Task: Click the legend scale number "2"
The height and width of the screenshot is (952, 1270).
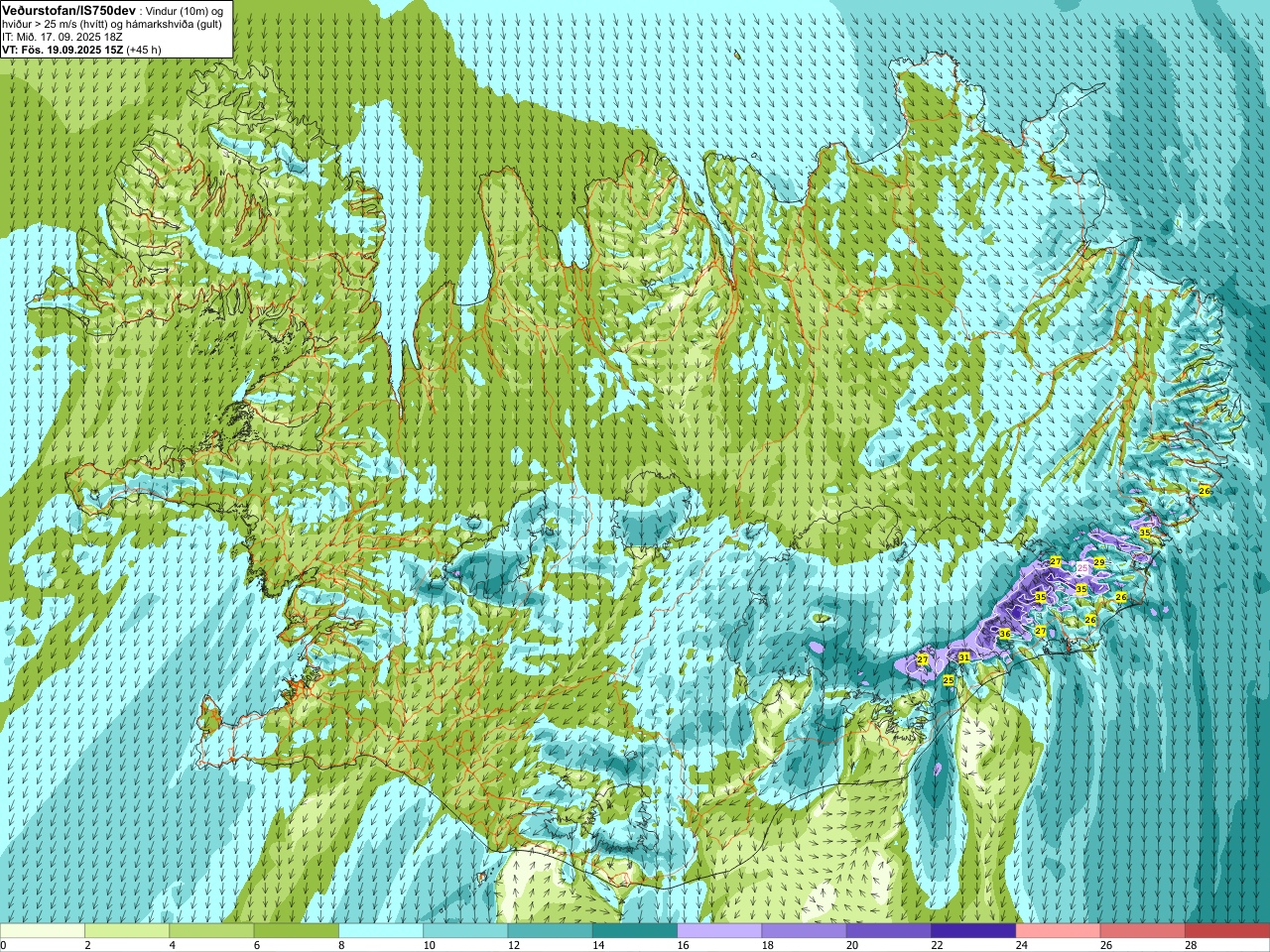Action: (87, 945)
